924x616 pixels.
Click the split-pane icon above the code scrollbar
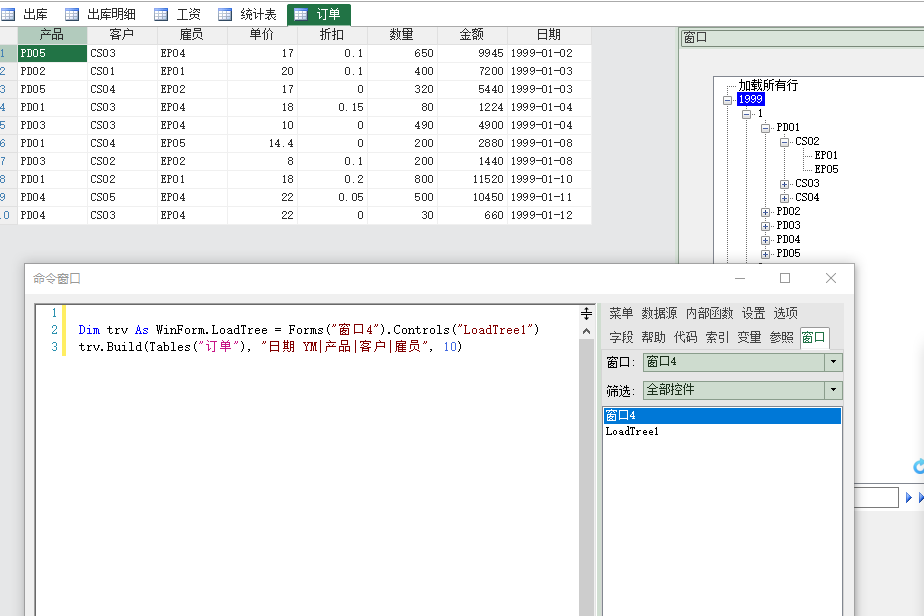[x=586, y=313]
